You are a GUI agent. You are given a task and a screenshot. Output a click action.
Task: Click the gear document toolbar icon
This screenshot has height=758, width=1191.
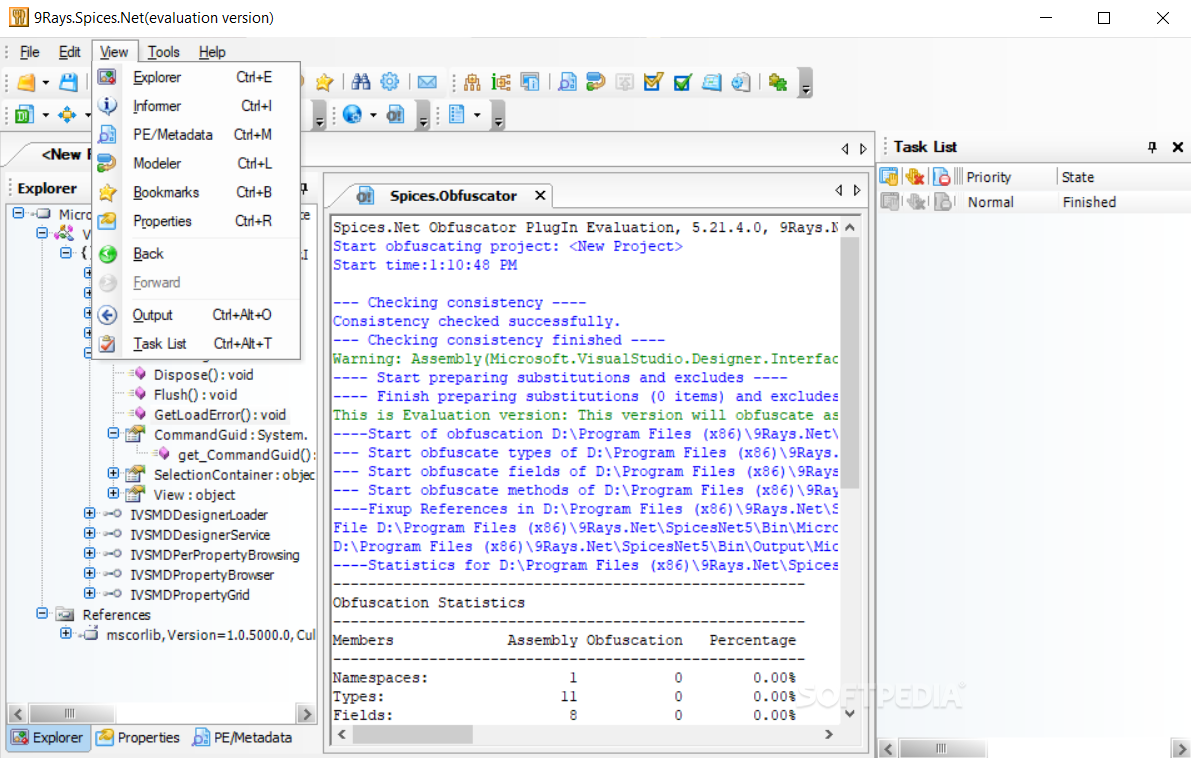(741, 82)
